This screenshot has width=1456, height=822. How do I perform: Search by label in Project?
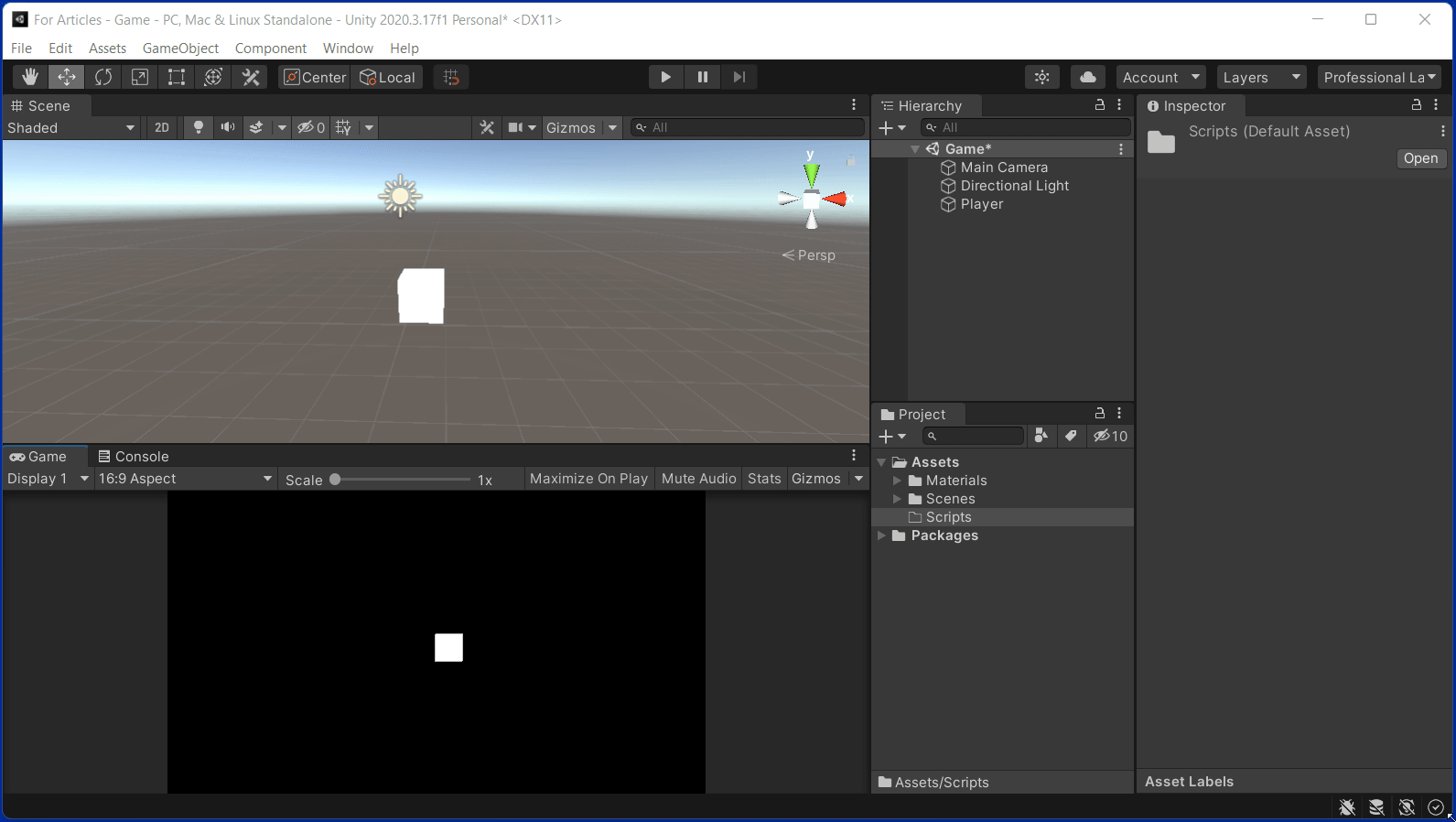point(1071,437)
